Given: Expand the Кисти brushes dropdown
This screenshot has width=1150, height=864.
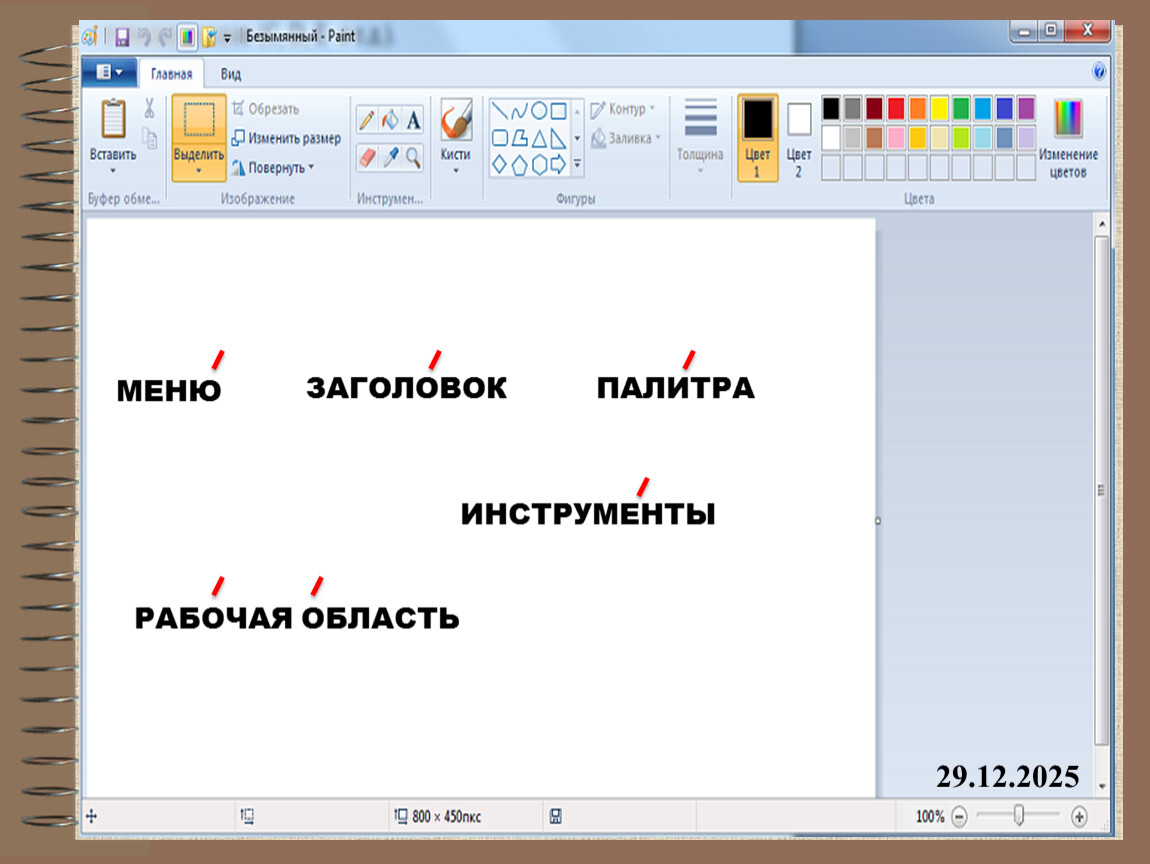Looking at the screenshot, I should 455,171.
